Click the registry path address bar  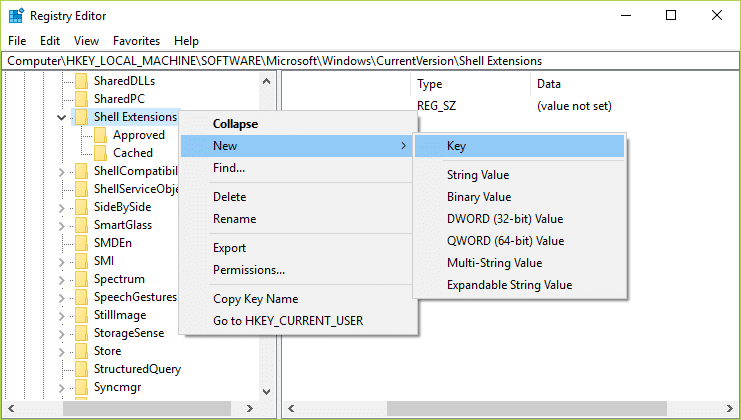pos(370,61)
